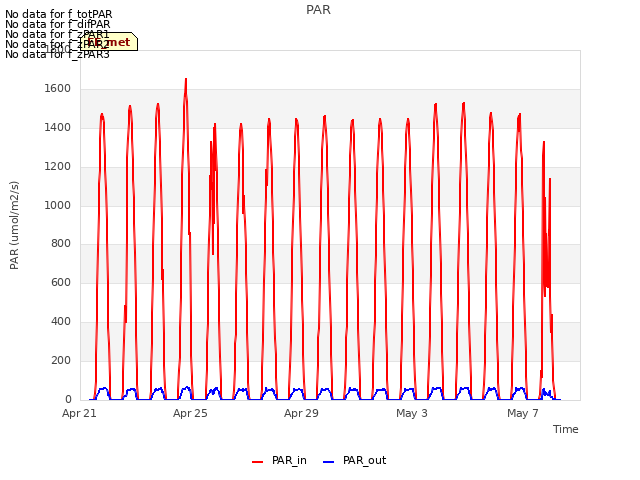Image resolution: width=640 pixels, height=480 pixels.
Task: Click the 1600 y-axis tick label
Action: [x=58, y=89]
